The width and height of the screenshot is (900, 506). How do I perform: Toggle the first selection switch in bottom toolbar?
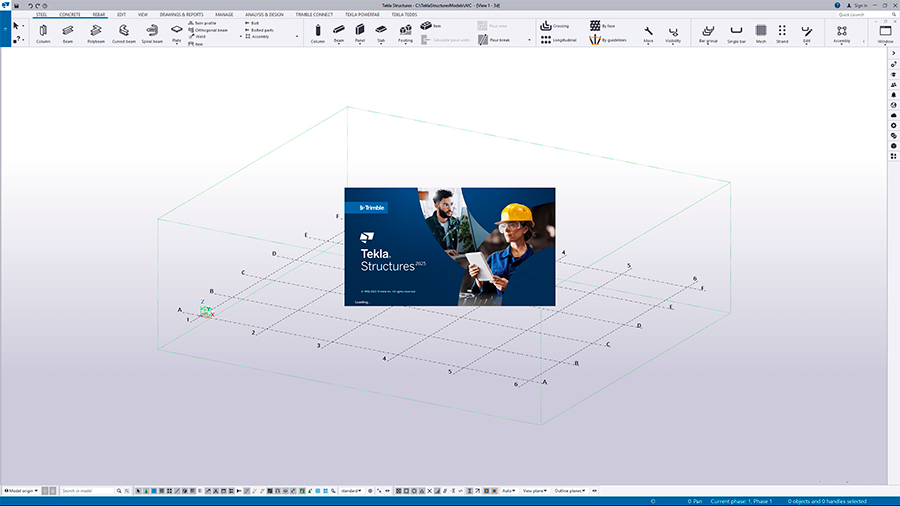coord(140,491)
